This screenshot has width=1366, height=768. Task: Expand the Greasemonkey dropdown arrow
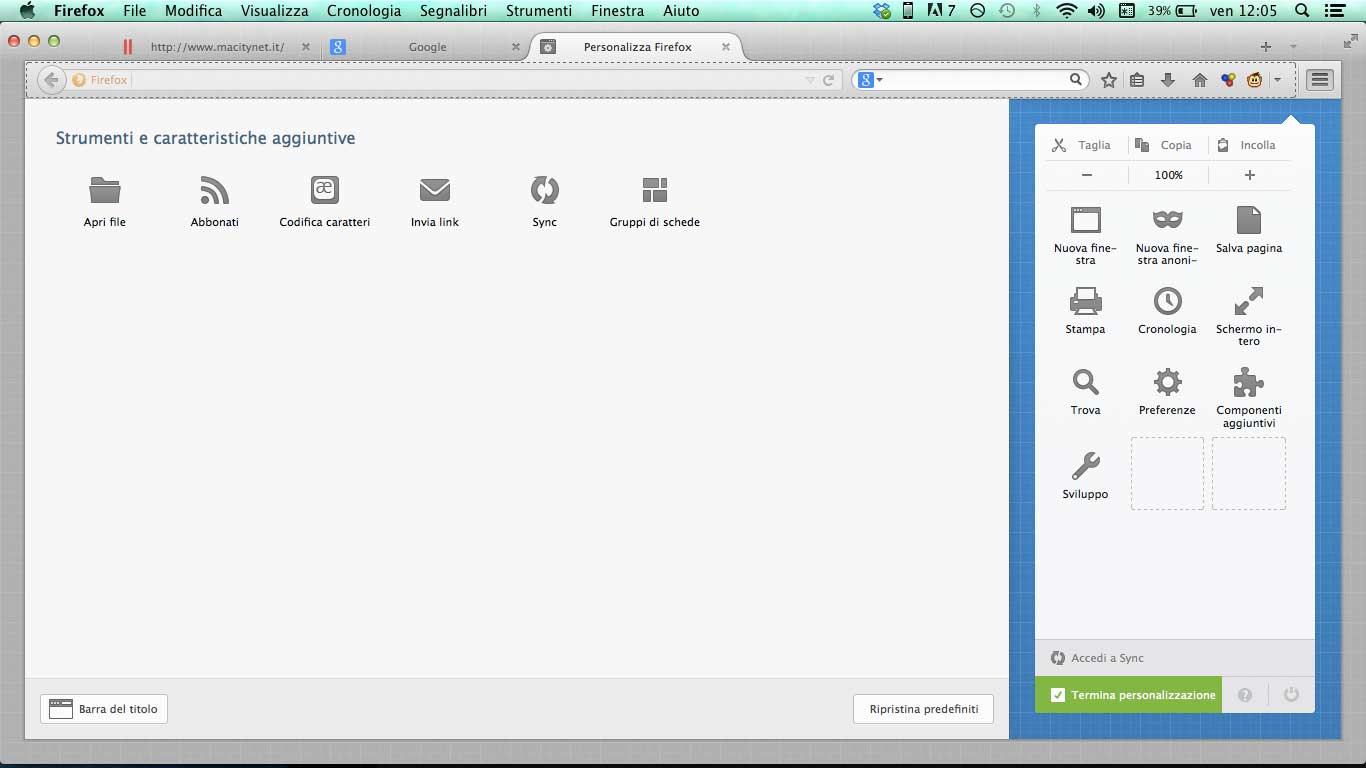(1277, 81)
